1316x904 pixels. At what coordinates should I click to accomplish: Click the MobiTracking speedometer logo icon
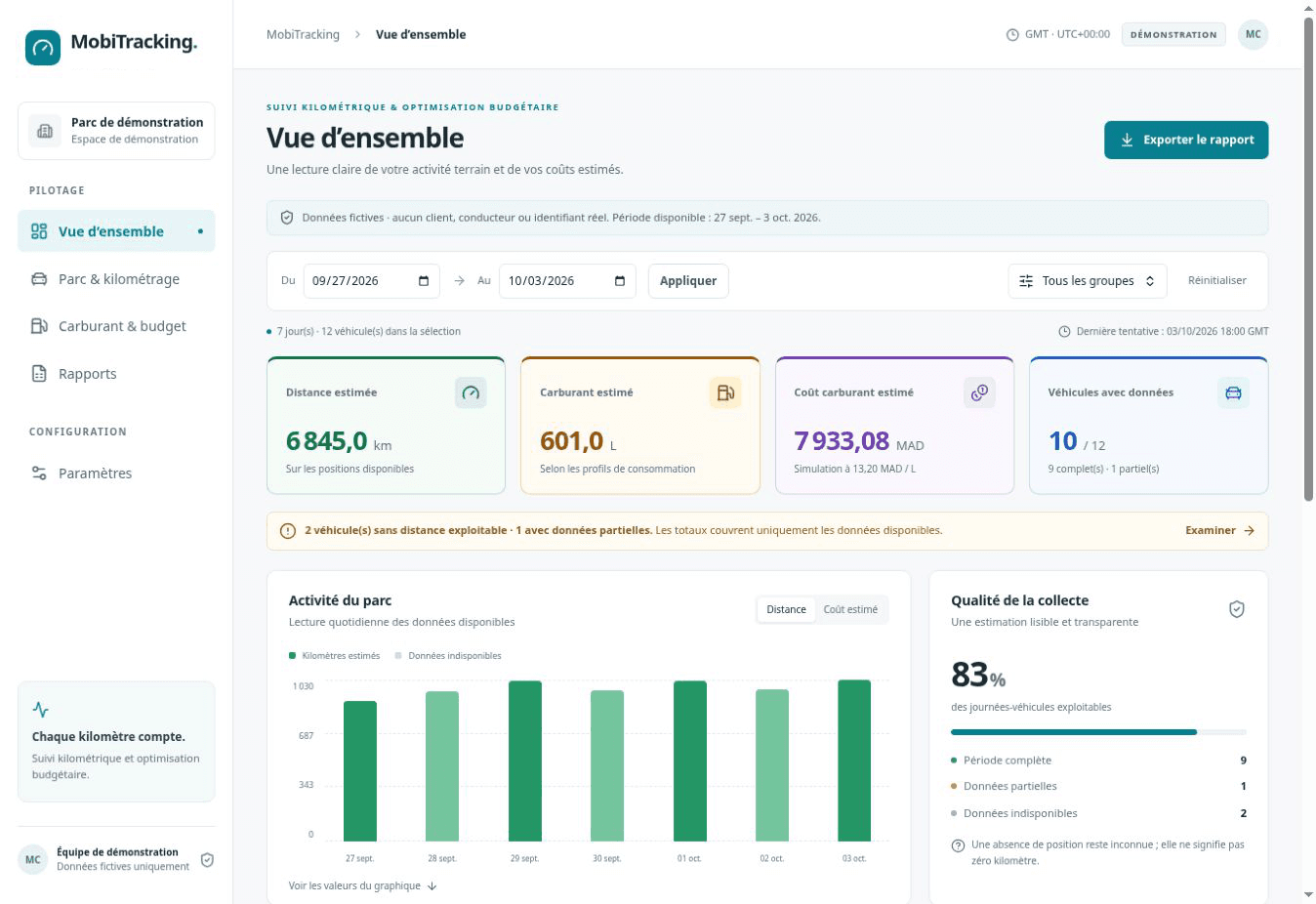click(x=43, y=47)
